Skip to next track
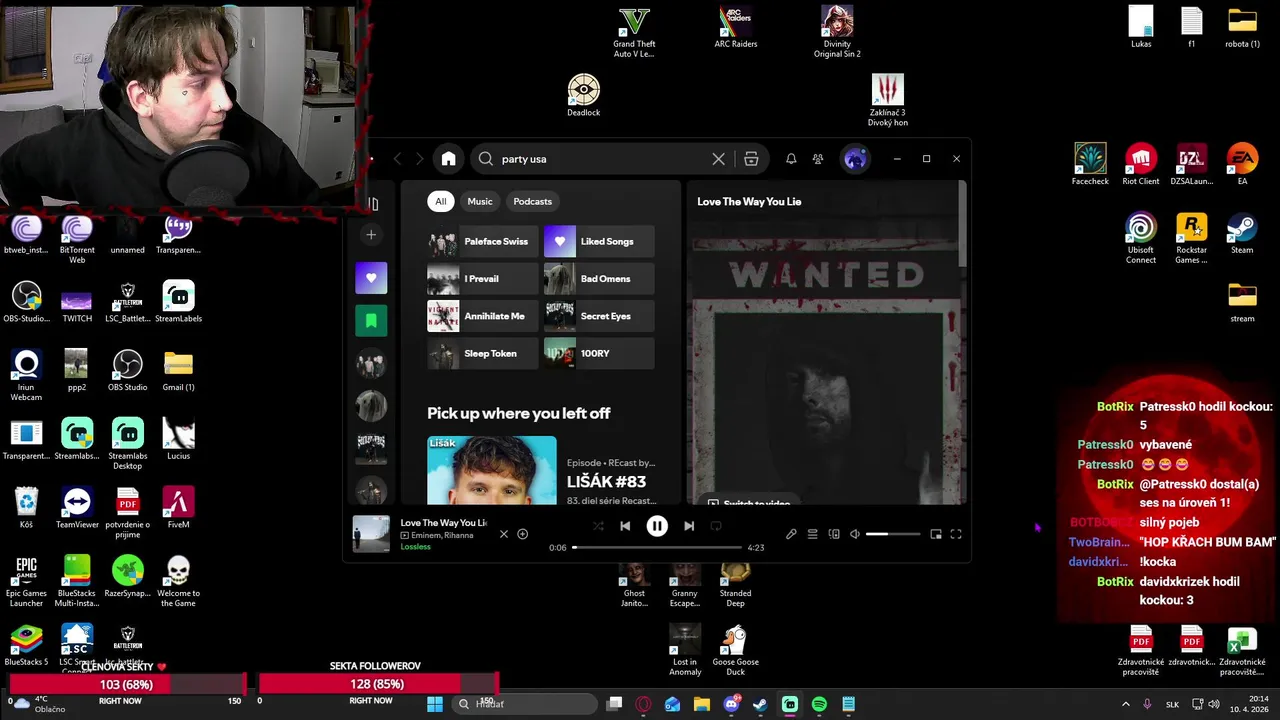The height and width of the screenshot is (720, 1280). point(689,526)
